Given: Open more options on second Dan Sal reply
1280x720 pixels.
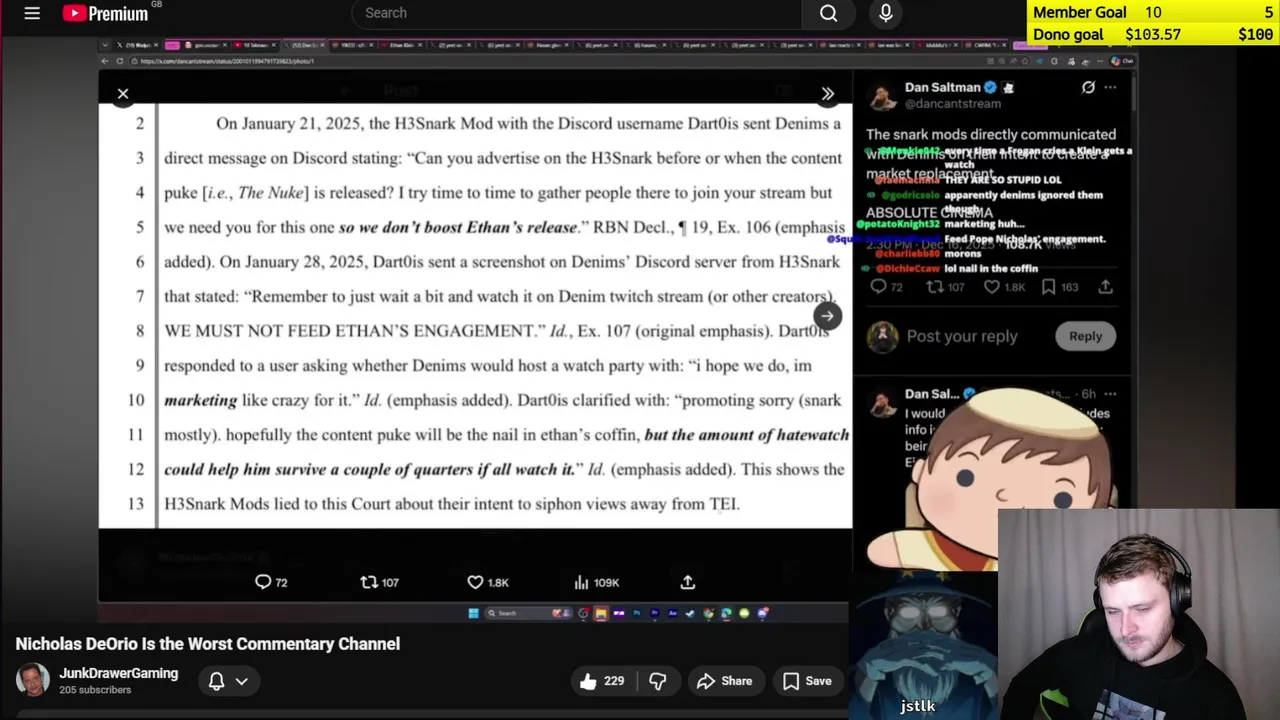Looking at the screenshot, I should (1110, 394).
